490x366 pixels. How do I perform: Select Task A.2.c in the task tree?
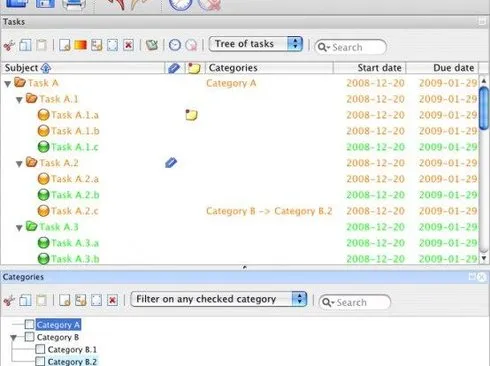click(74, 211)
